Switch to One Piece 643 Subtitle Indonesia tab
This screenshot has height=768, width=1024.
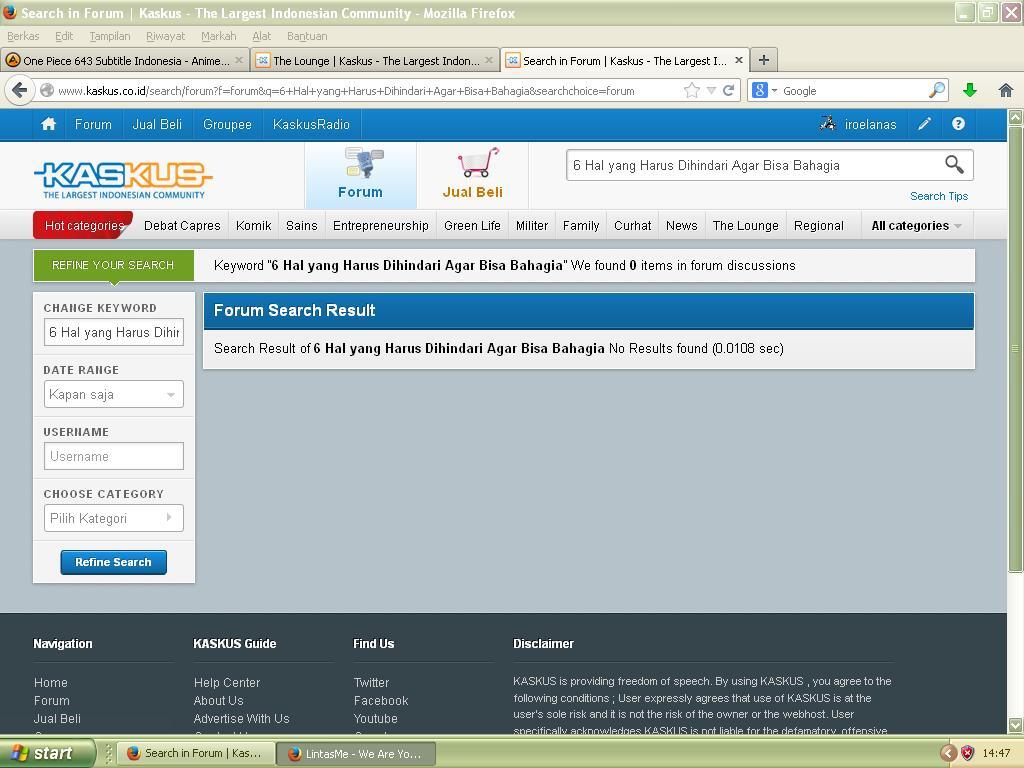(x=124, y=60)
